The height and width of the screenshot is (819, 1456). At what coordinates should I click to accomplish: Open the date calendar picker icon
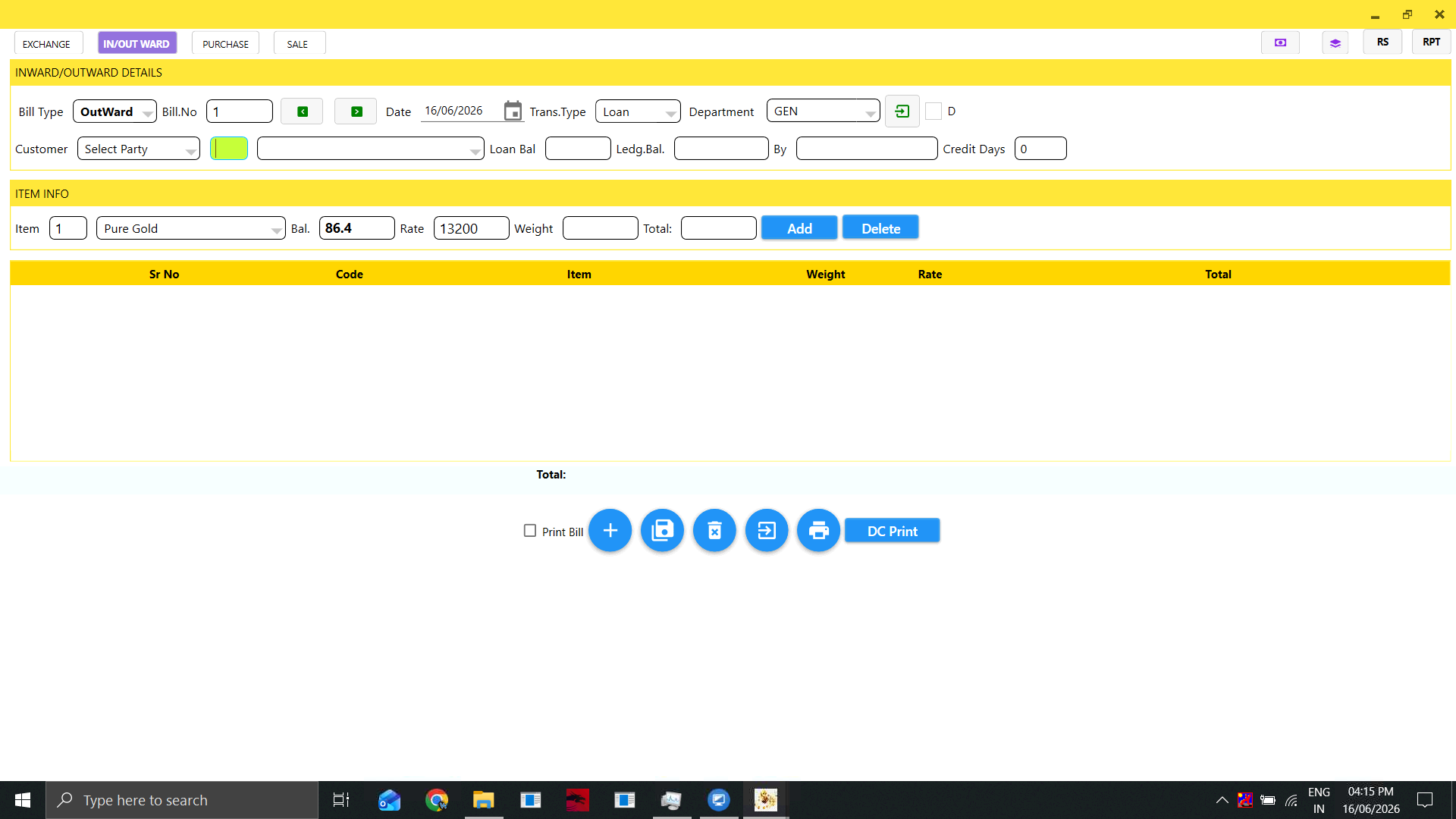pyautogui.click(x=513, y=111)
